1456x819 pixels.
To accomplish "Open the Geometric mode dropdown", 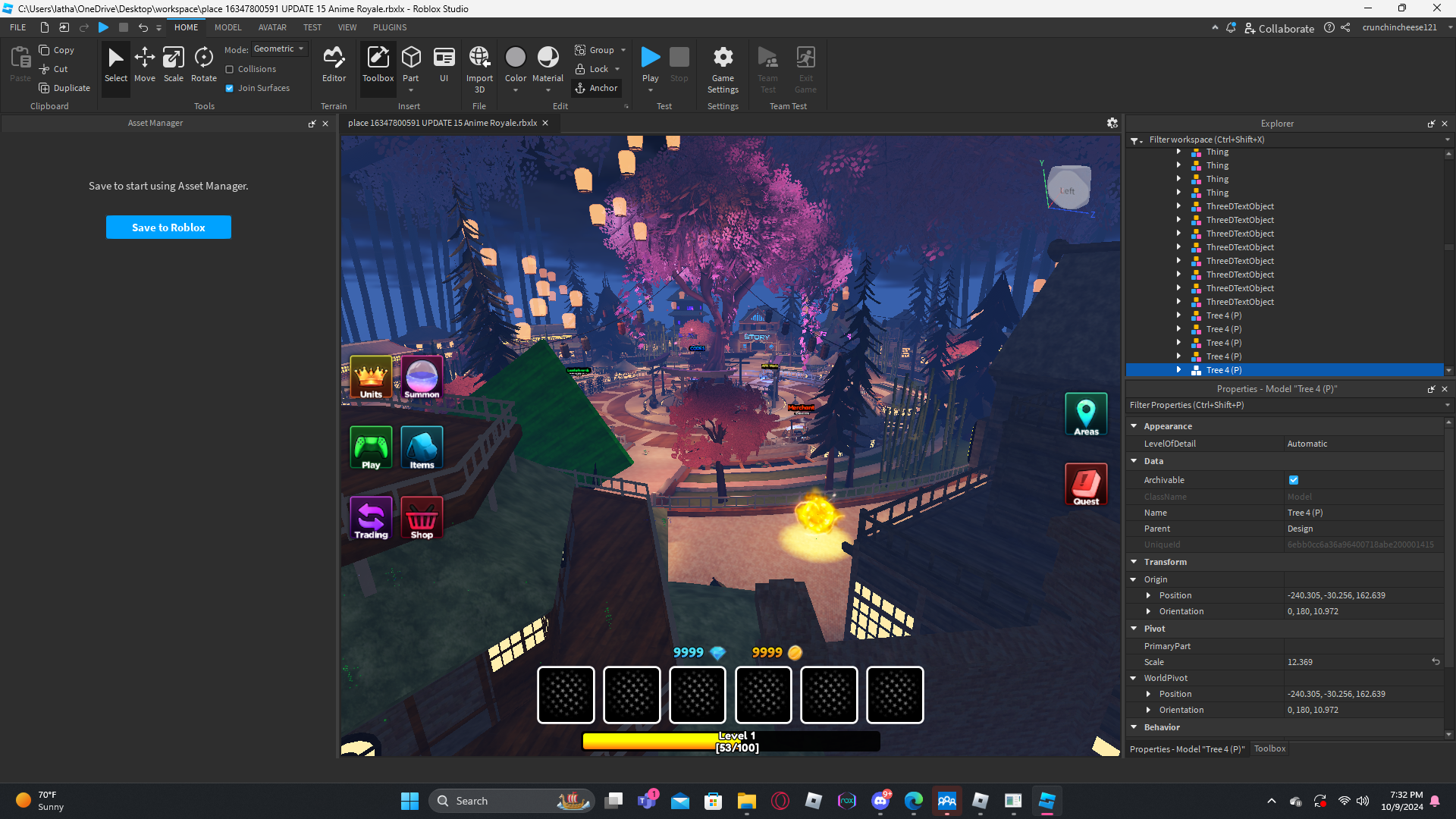I will [279, 49].
